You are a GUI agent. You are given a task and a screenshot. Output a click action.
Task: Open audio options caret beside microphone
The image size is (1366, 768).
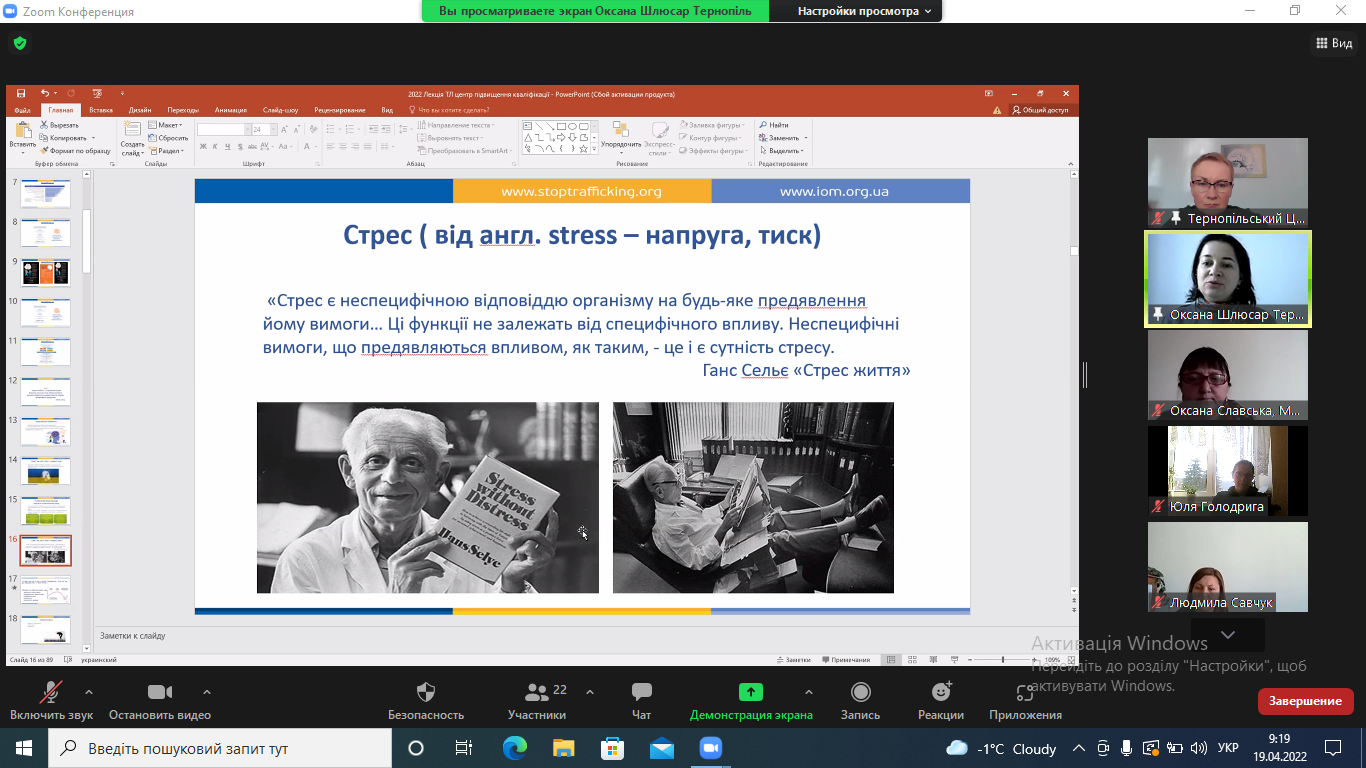pyautogui.click(x=89, y=692)
